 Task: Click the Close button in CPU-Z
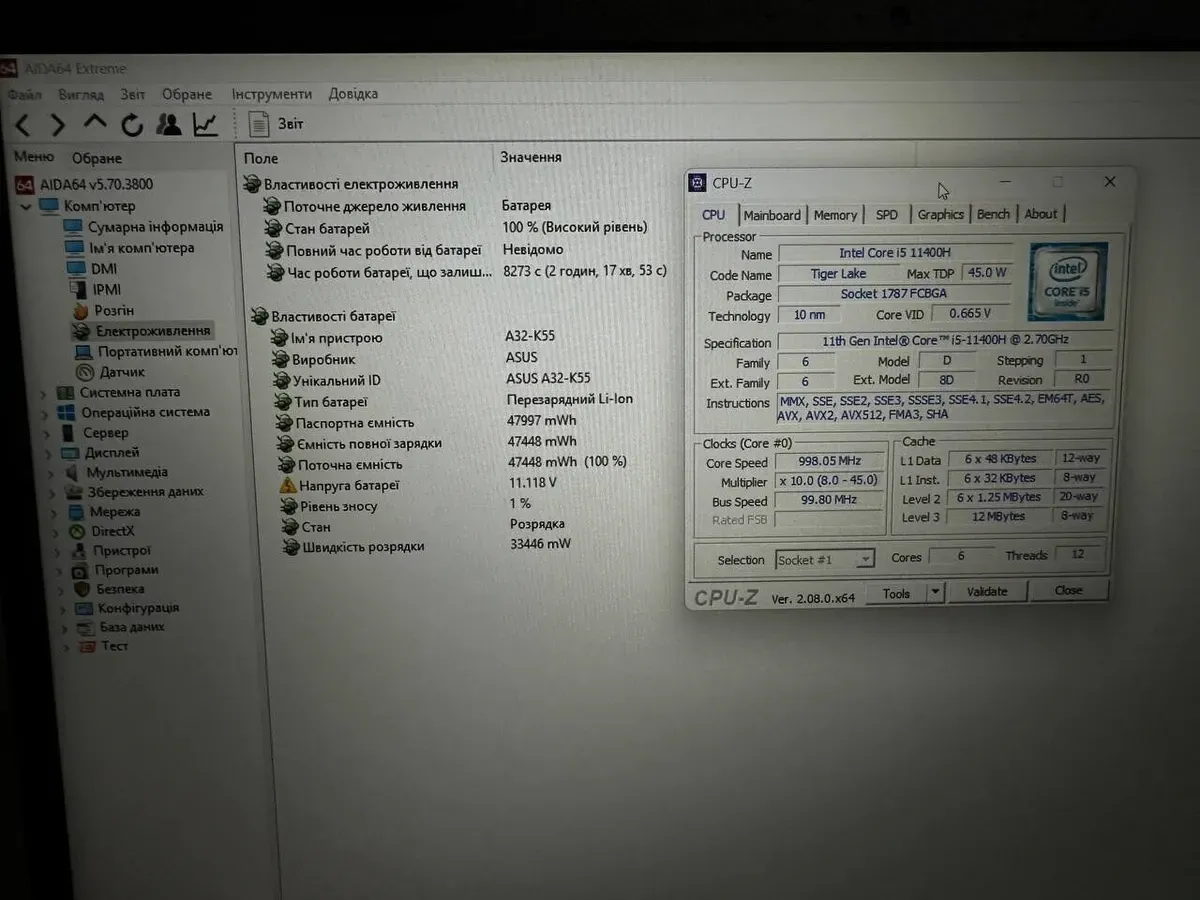[x=1068, y=590]
